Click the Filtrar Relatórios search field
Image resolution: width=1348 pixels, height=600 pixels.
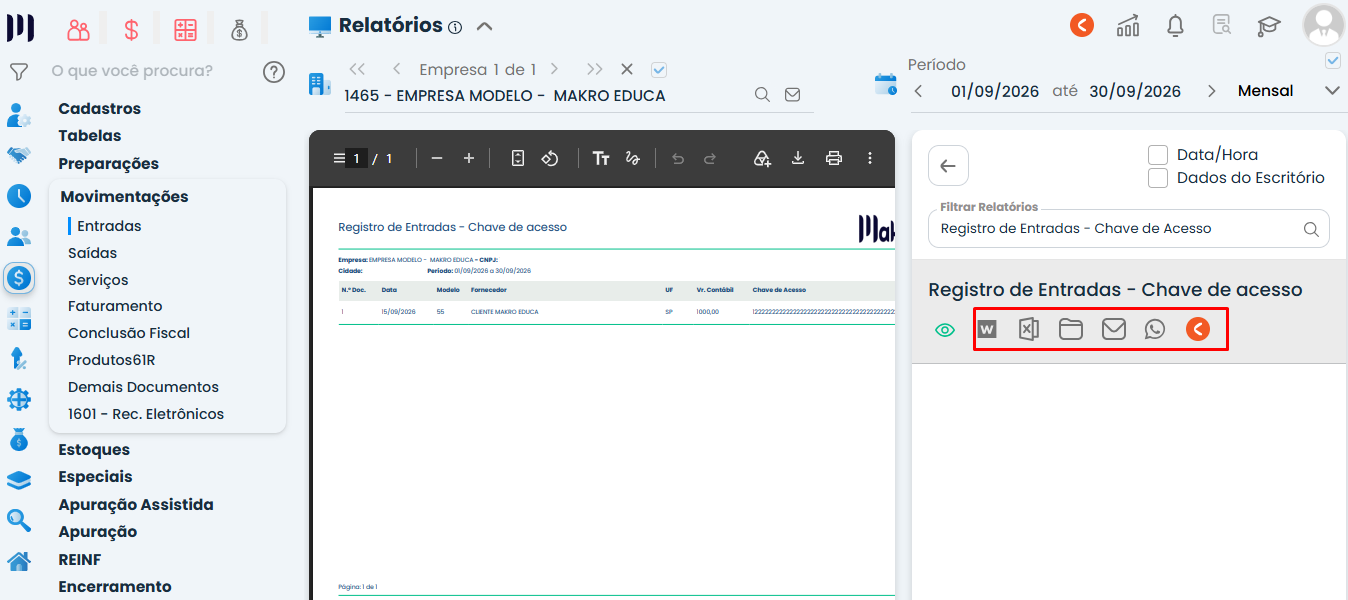pyautogui.click(x=1128, y=228)
